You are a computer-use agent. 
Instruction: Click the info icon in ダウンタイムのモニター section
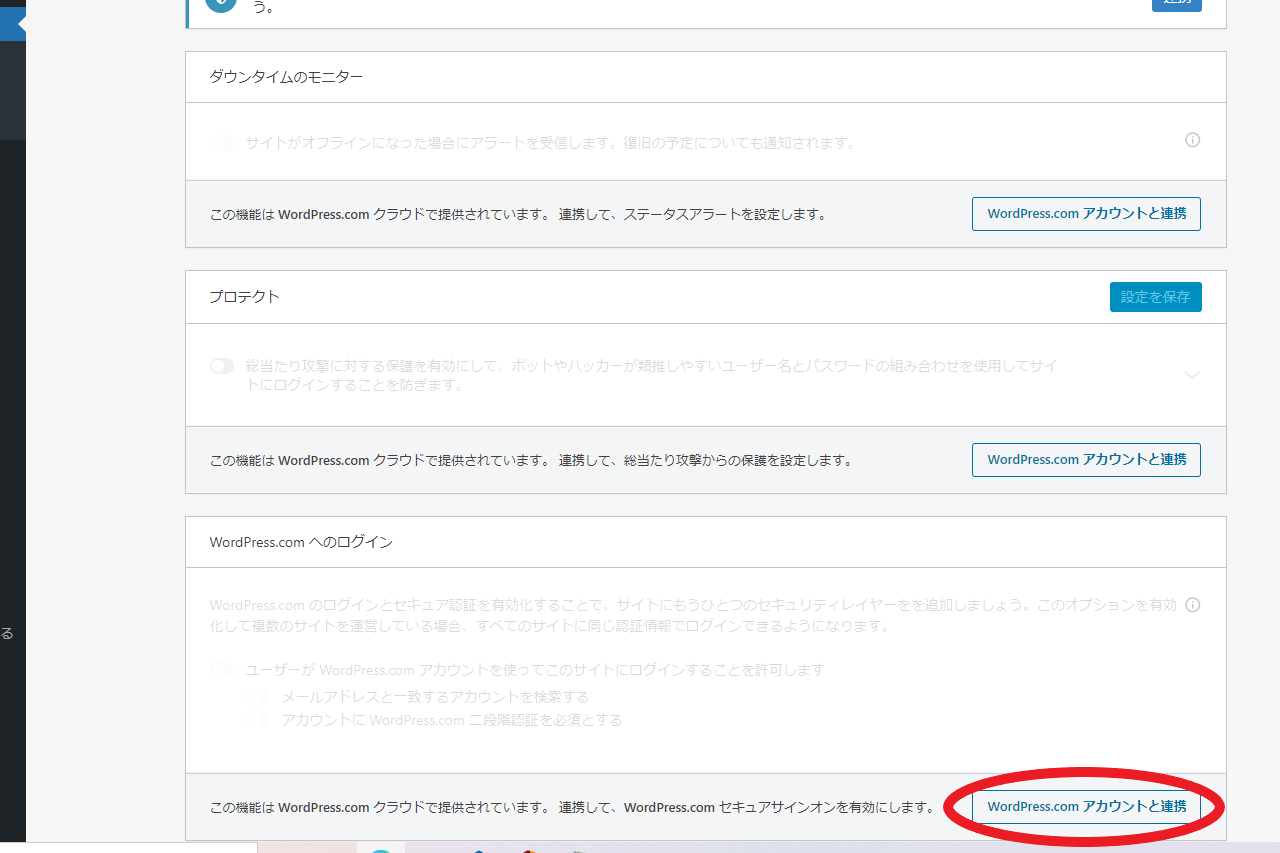coord(1192,140)
